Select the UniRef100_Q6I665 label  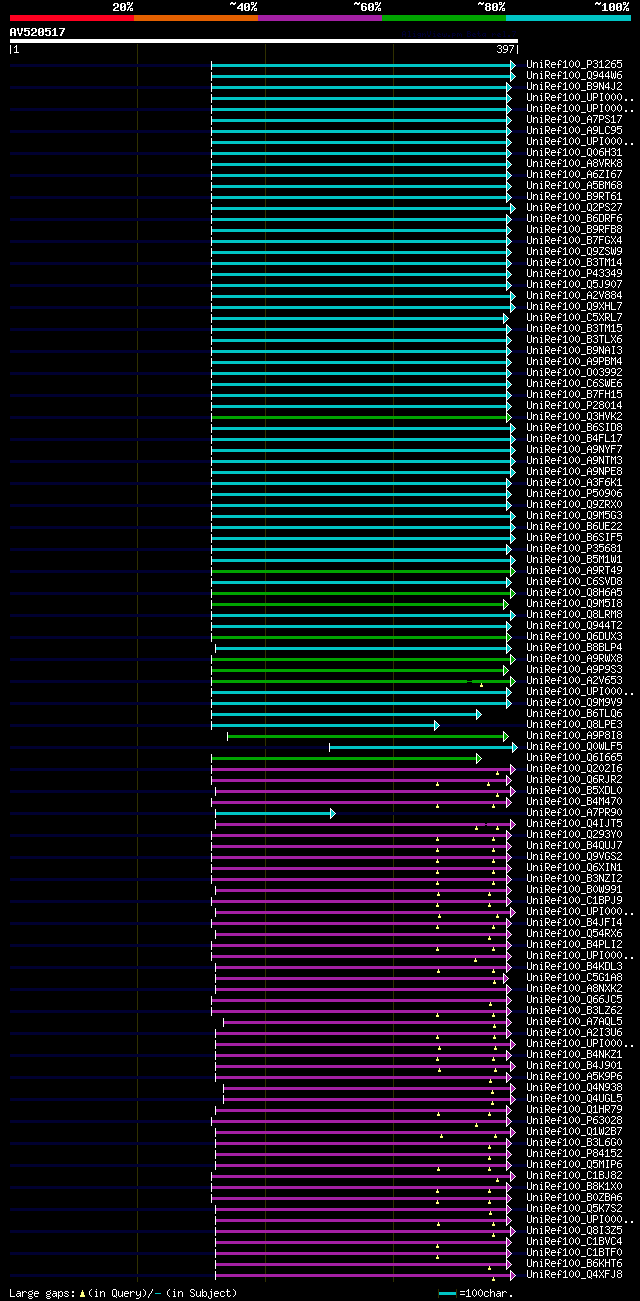pyautogui.click(x=574, y=758)
